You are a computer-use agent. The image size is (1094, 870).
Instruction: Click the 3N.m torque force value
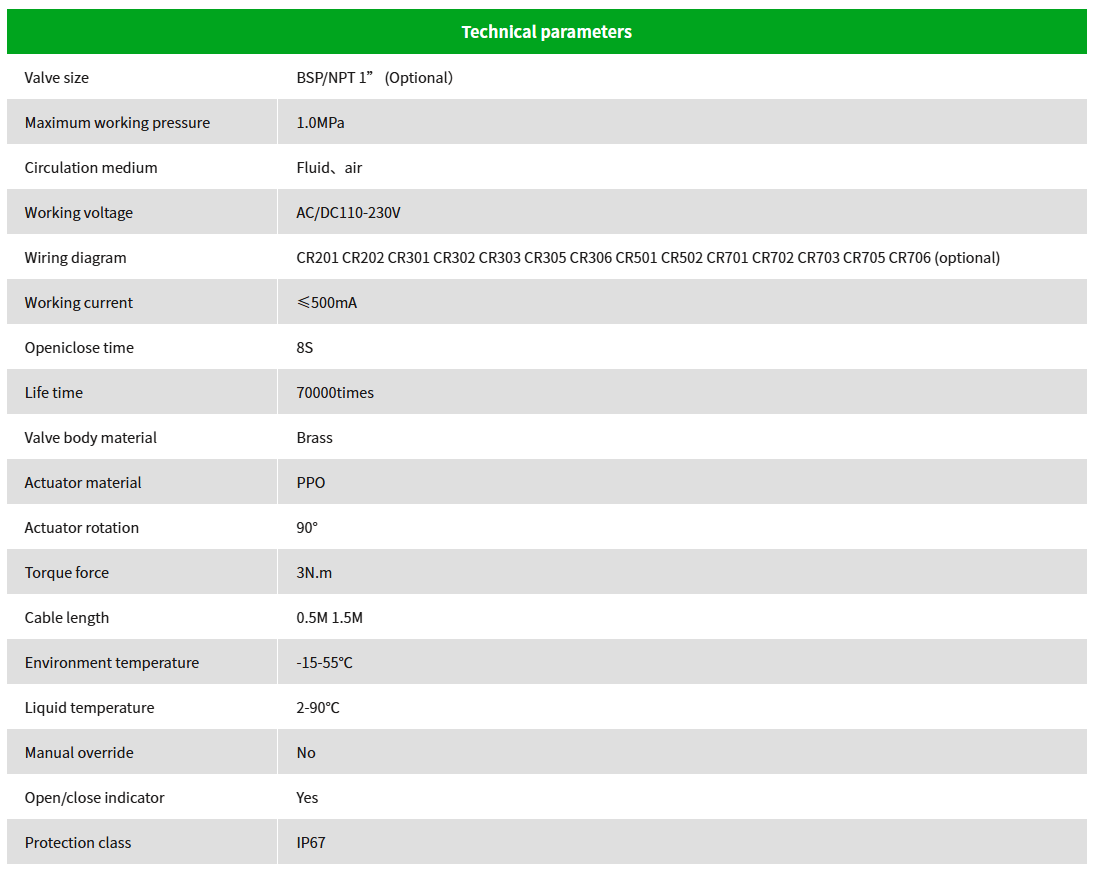tap(314, 573)
